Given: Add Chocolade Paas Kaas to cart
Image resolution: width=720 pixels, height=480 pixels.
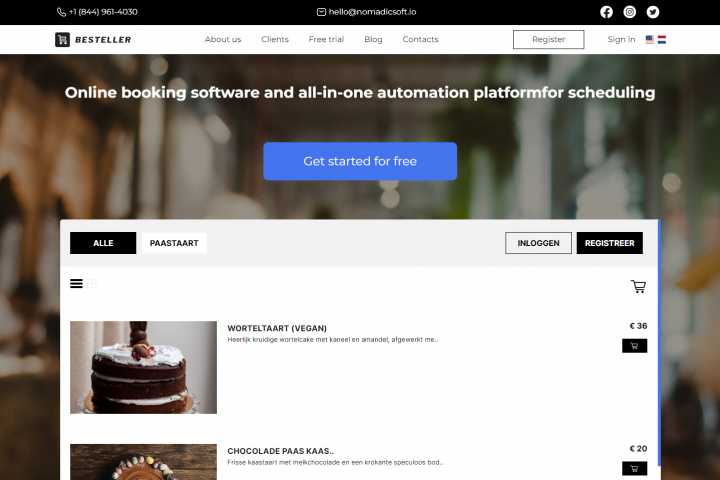Looking at the screenshot, I should [635, 469].
